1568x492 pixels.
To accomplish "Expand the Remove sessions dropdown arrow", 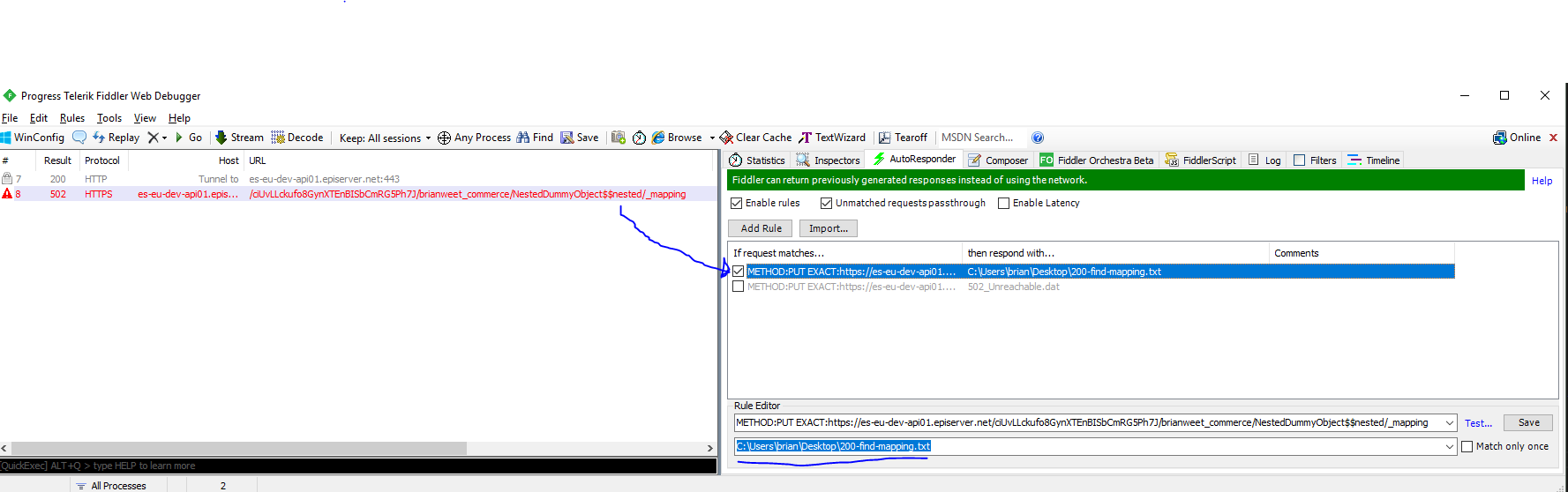I will [164, 138].
